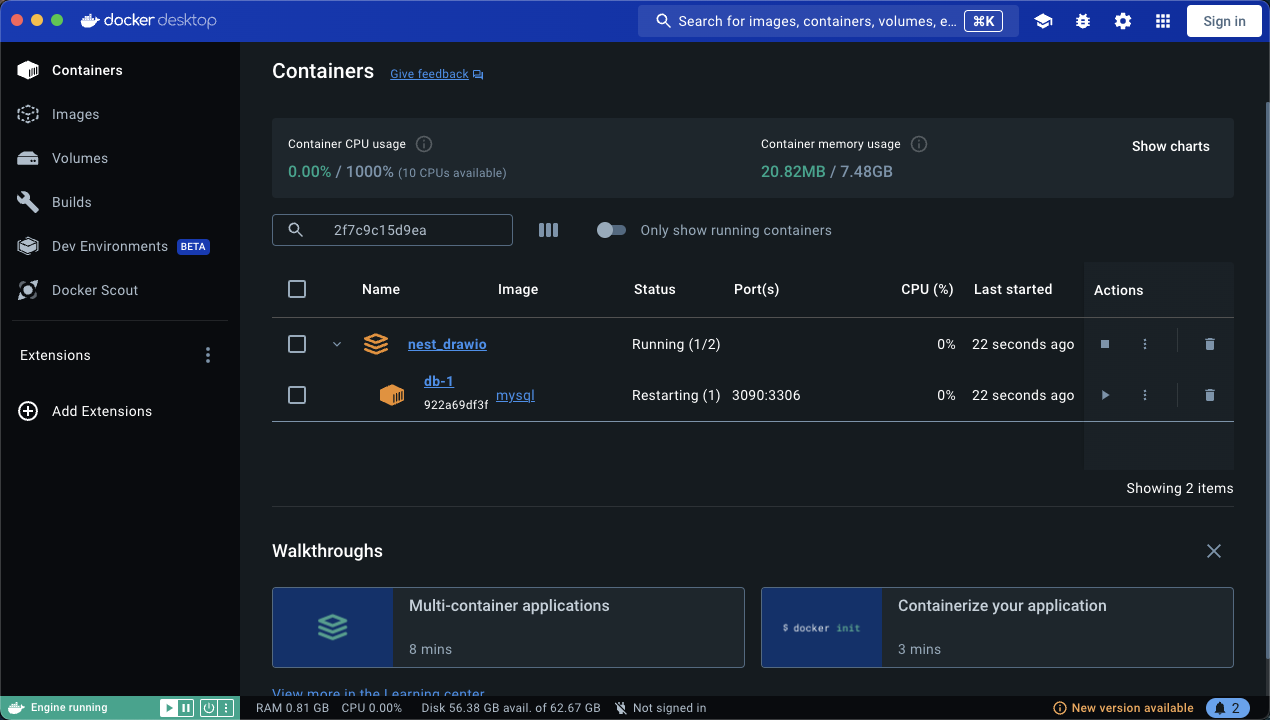Open the notifications bell badge

coord(1228,708)
